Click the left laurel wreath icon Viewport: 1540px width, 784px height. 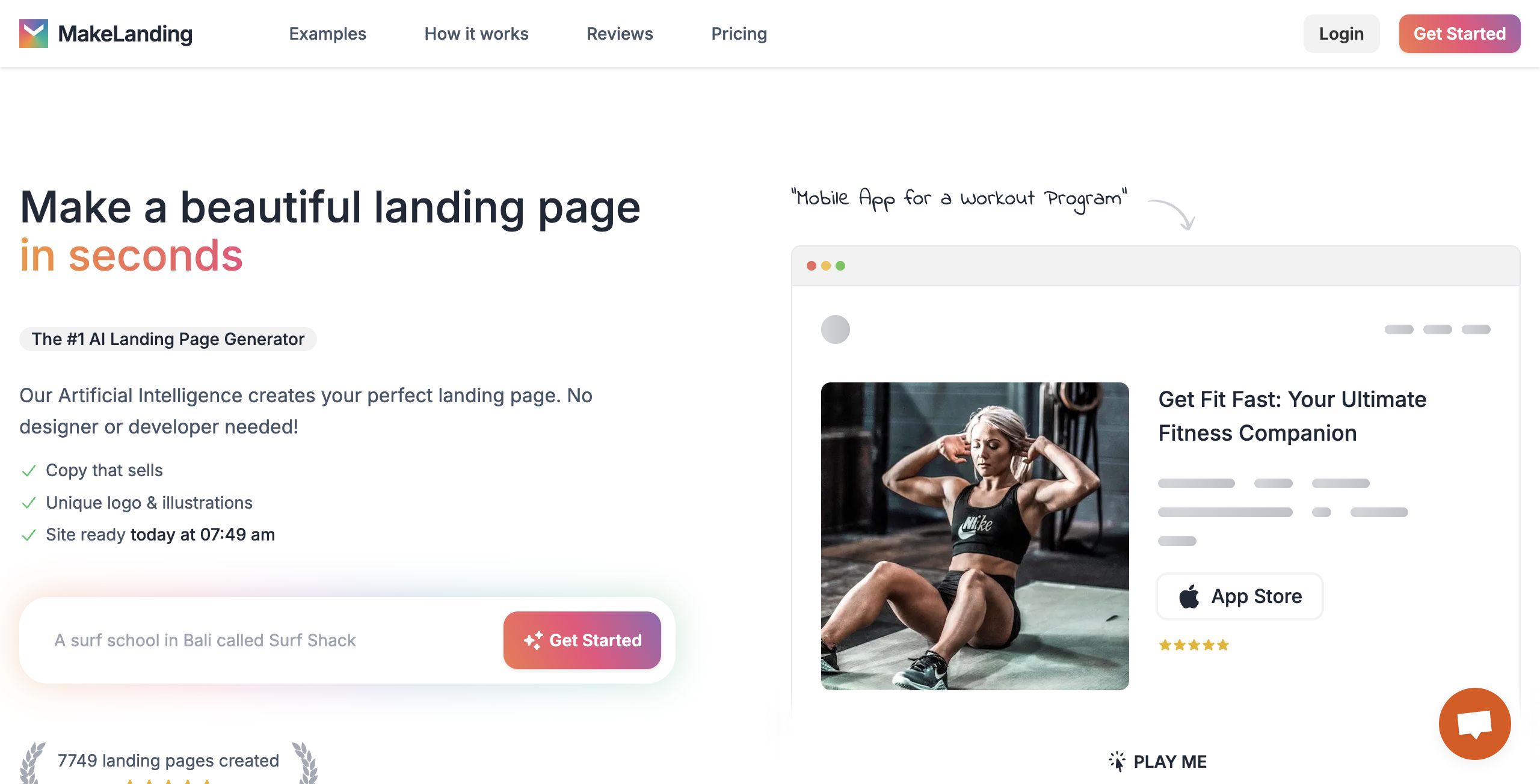[x=32, y=762]
